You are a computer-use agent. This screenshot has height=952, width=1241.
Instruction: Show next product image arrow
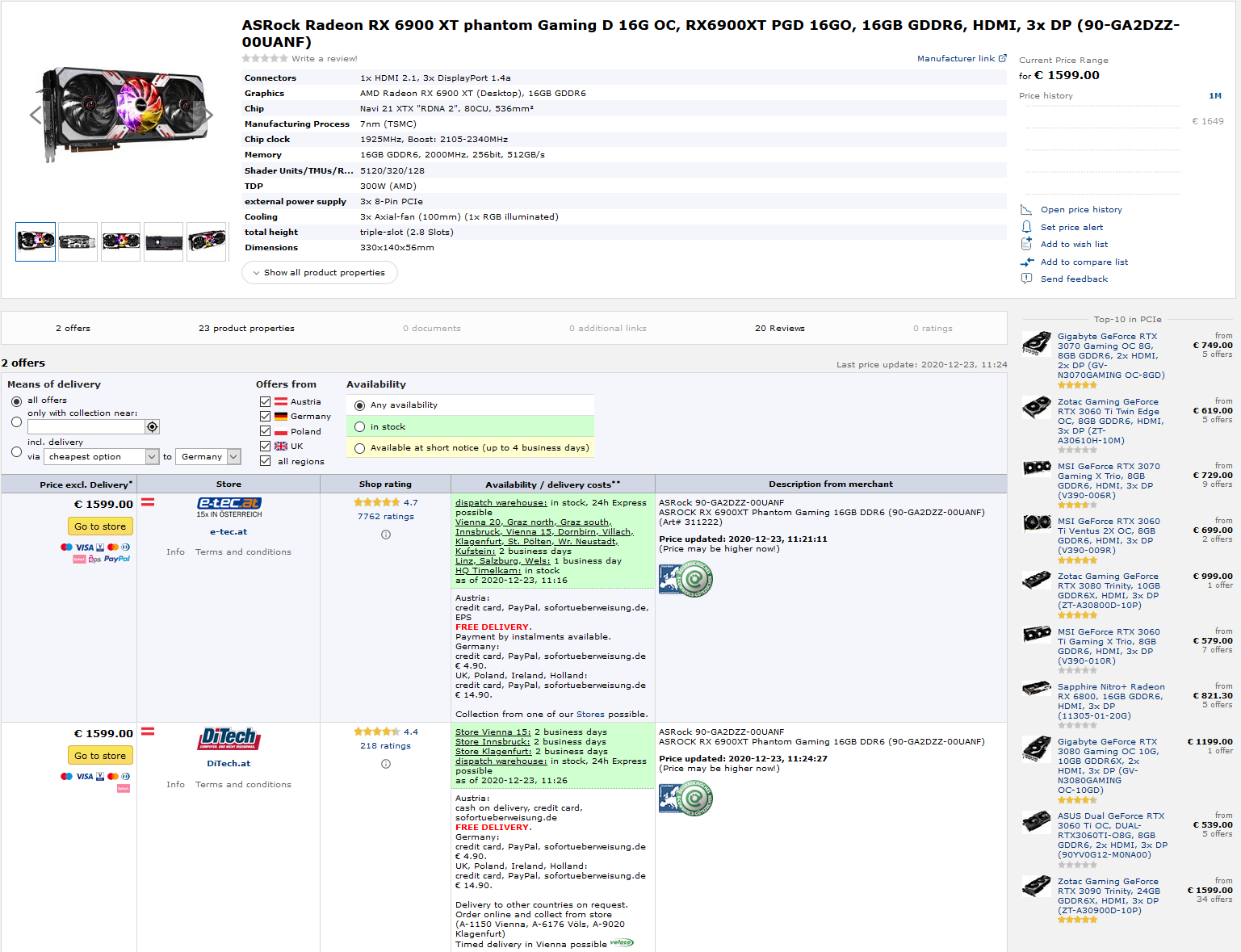(208, 115)
